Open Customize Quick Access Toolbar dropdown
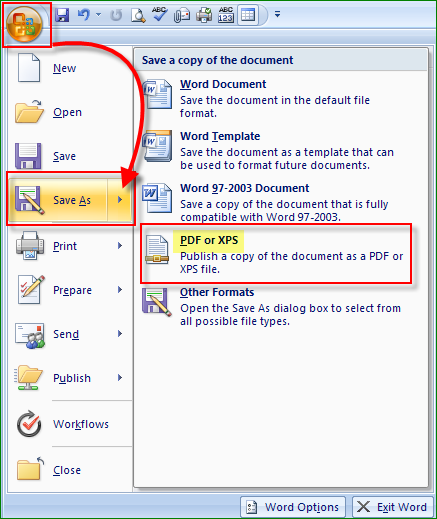 [x=277, y=14]
